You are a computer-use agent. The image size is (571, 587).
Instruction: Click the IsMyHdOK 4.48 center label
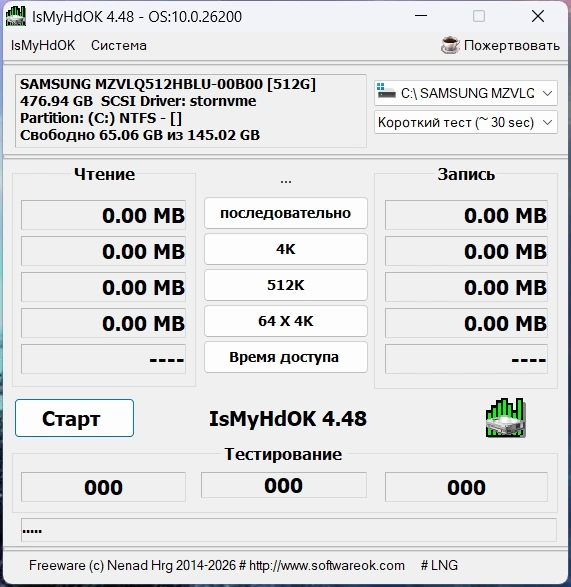tap(288, 419)
